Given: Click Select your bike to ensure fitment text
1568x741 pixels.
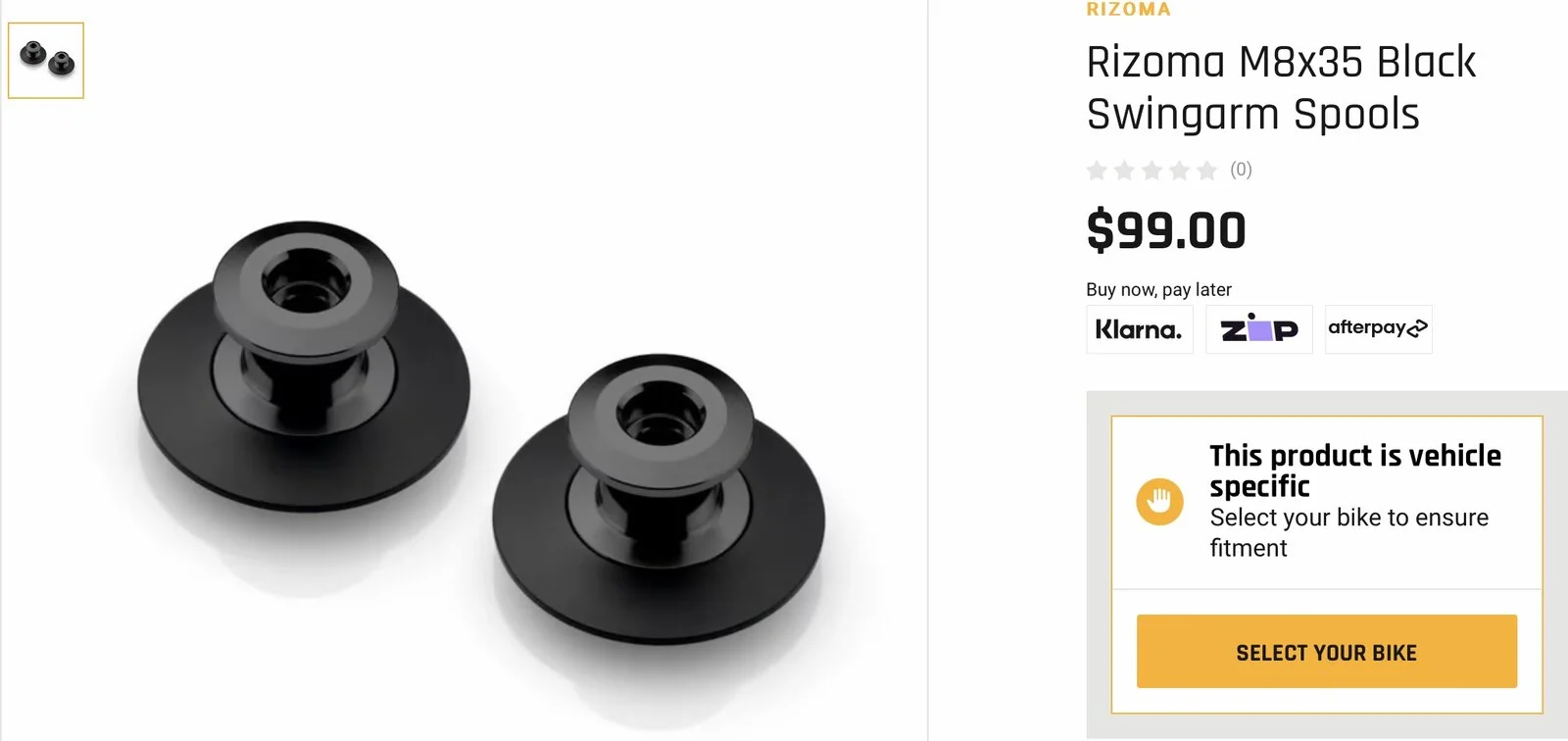Looking at the screenshot, I should click(1348, 532).
